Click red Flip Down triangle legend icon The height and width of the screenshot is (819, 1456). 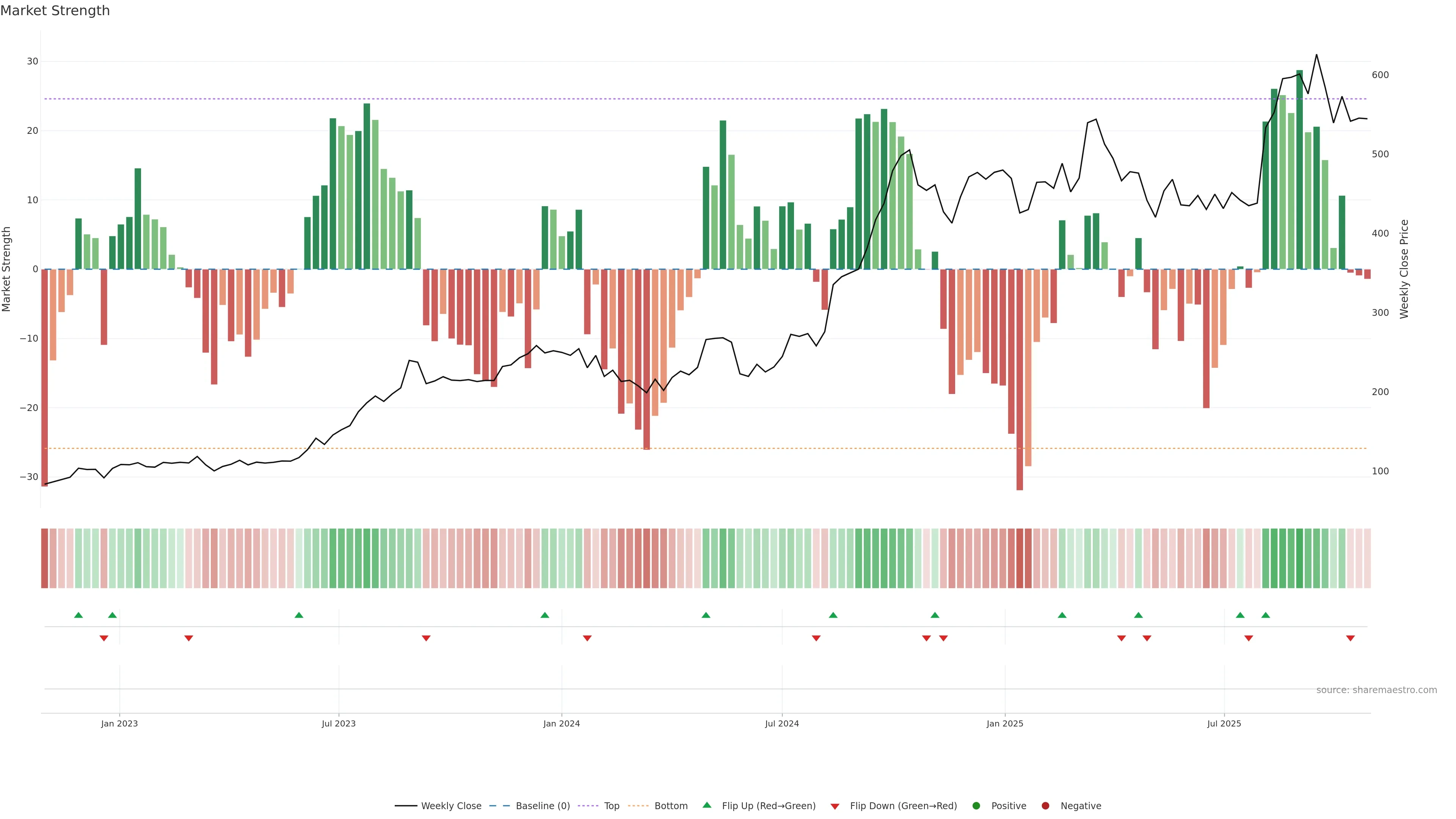point(835,806)
